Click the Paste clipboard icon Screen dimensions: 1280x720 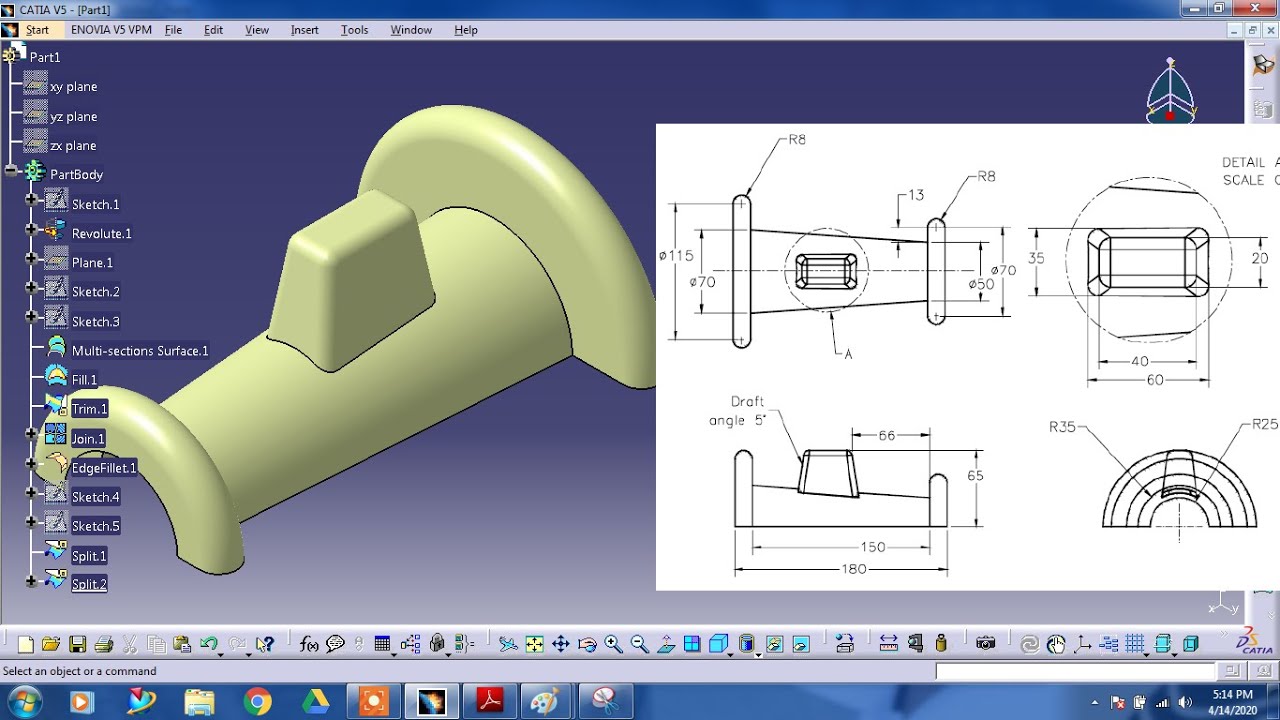pyautogui.click(x=182, y=644)
